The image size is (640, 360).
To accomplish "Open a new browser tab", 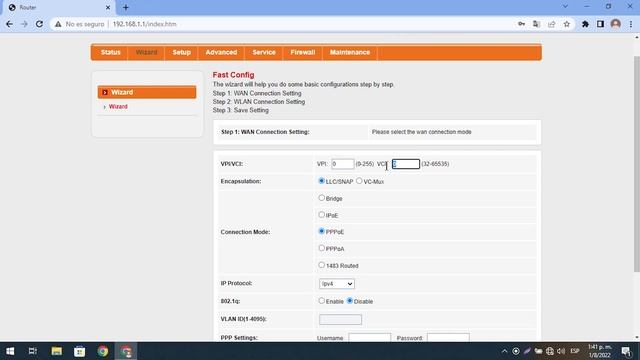I will tap(126, 7).
